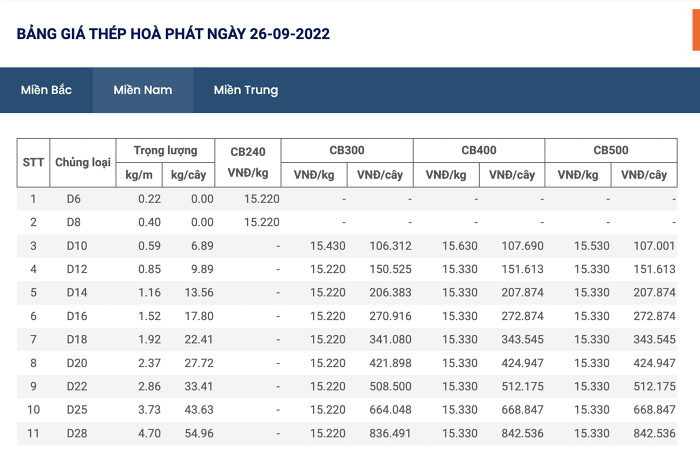The image size is (700, 454).
Task: Click the value 15.630 in row D10
Action: [x=460, y=246]
